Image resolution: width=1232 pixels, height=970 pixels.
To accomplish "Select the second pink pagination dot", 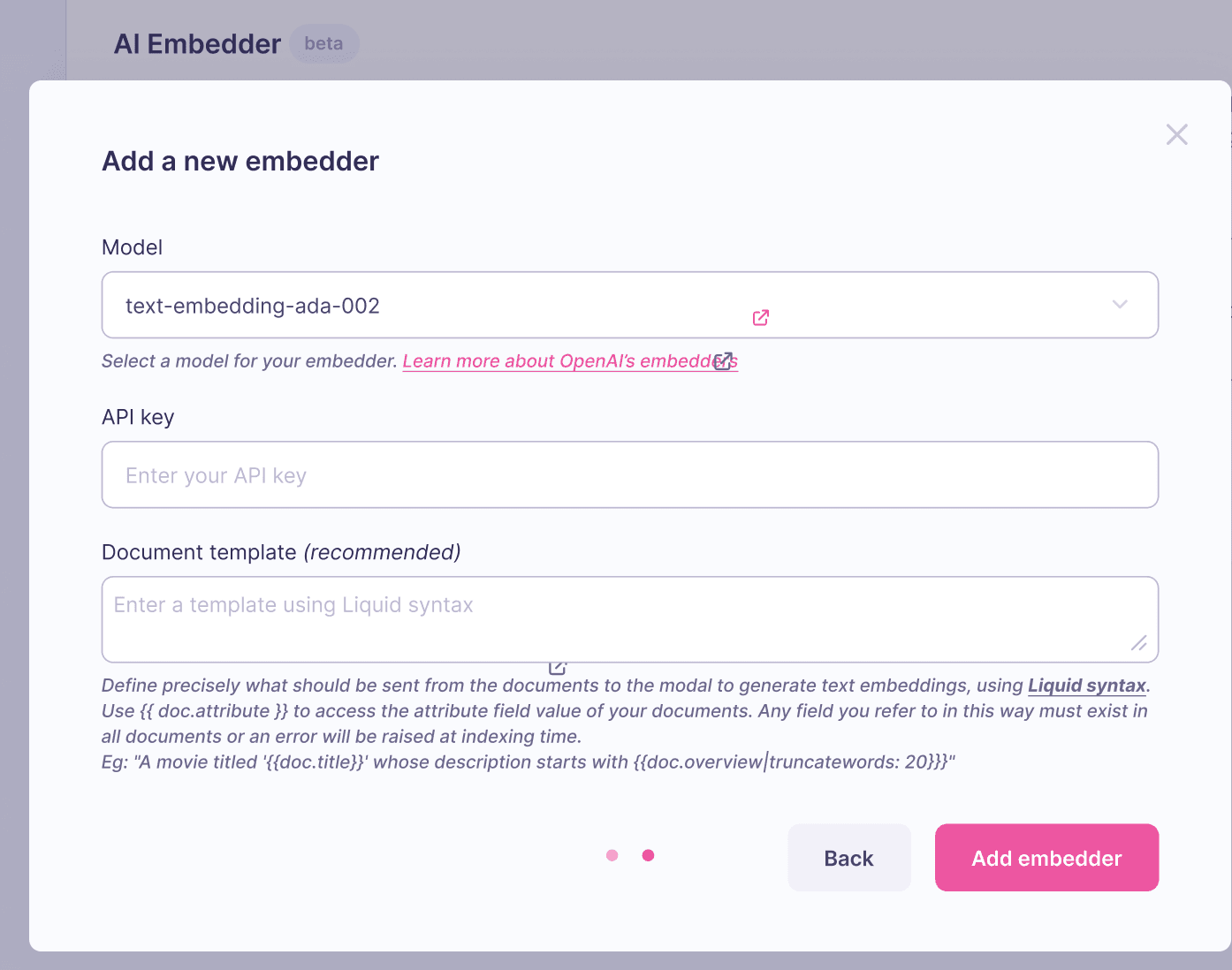I will (x=648, y=855).
